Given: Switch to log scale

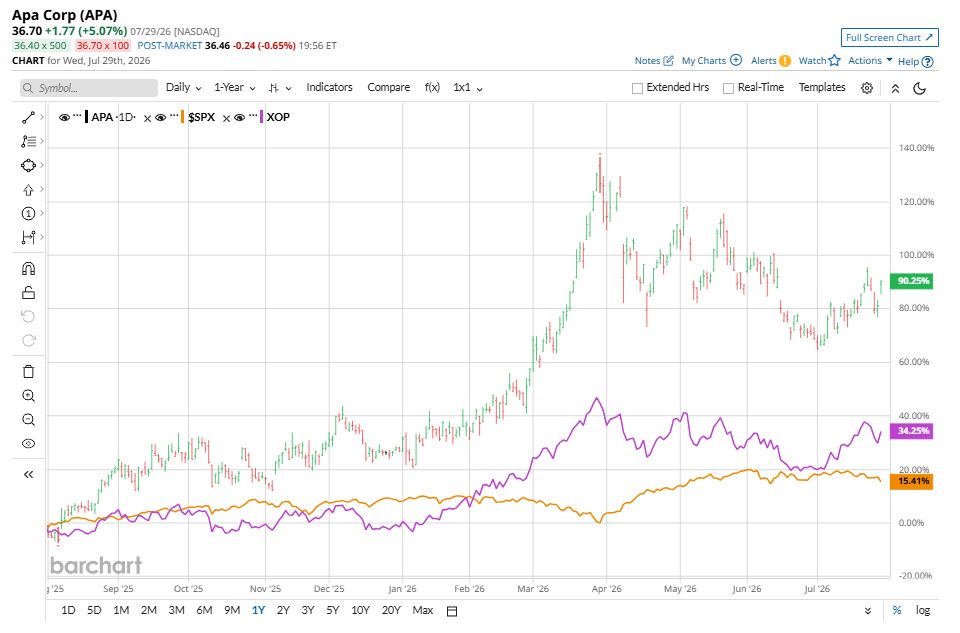Looking at the screenshot, I should tap(923, 610).
